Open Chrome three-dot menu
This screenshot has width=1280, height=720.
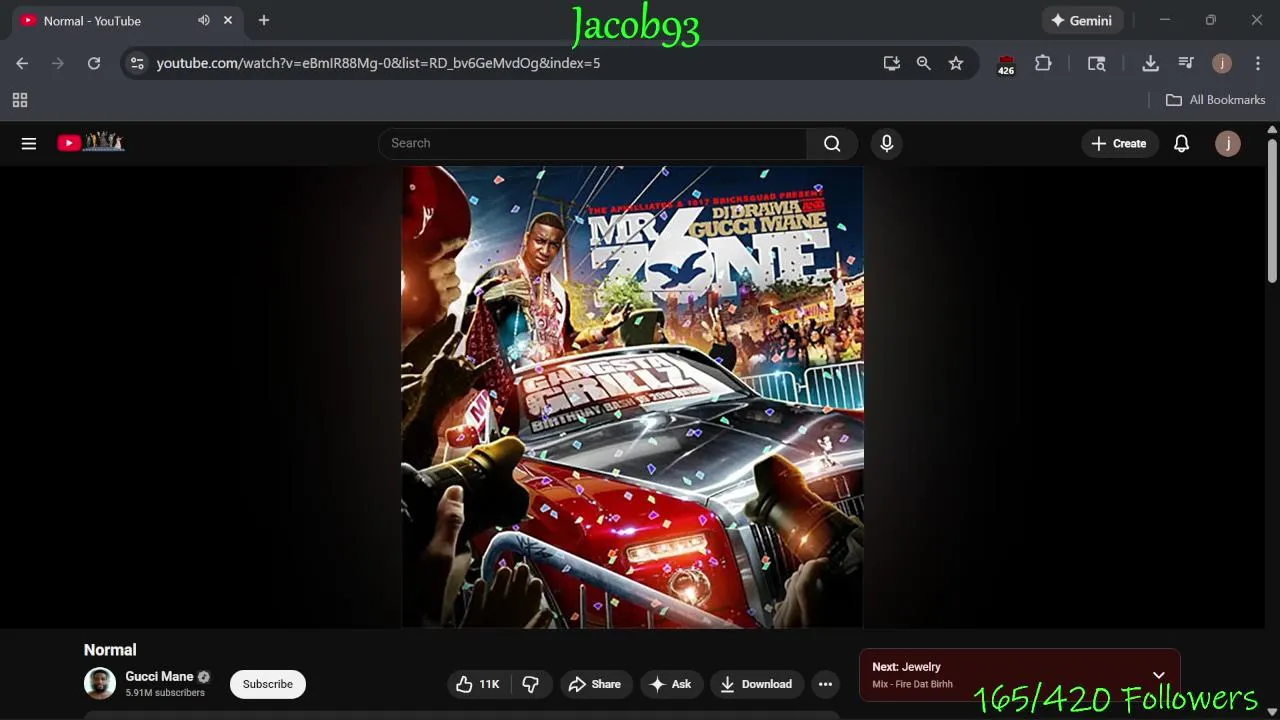pyautogui.click(x=1258, y=63)
